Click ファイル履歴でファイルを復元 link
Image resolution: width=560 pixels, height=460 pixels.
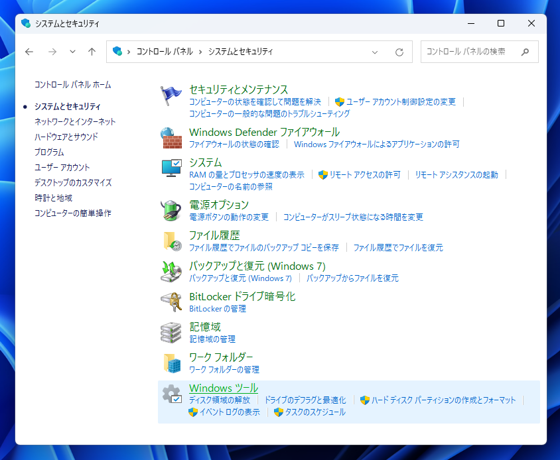pos(398,248)
